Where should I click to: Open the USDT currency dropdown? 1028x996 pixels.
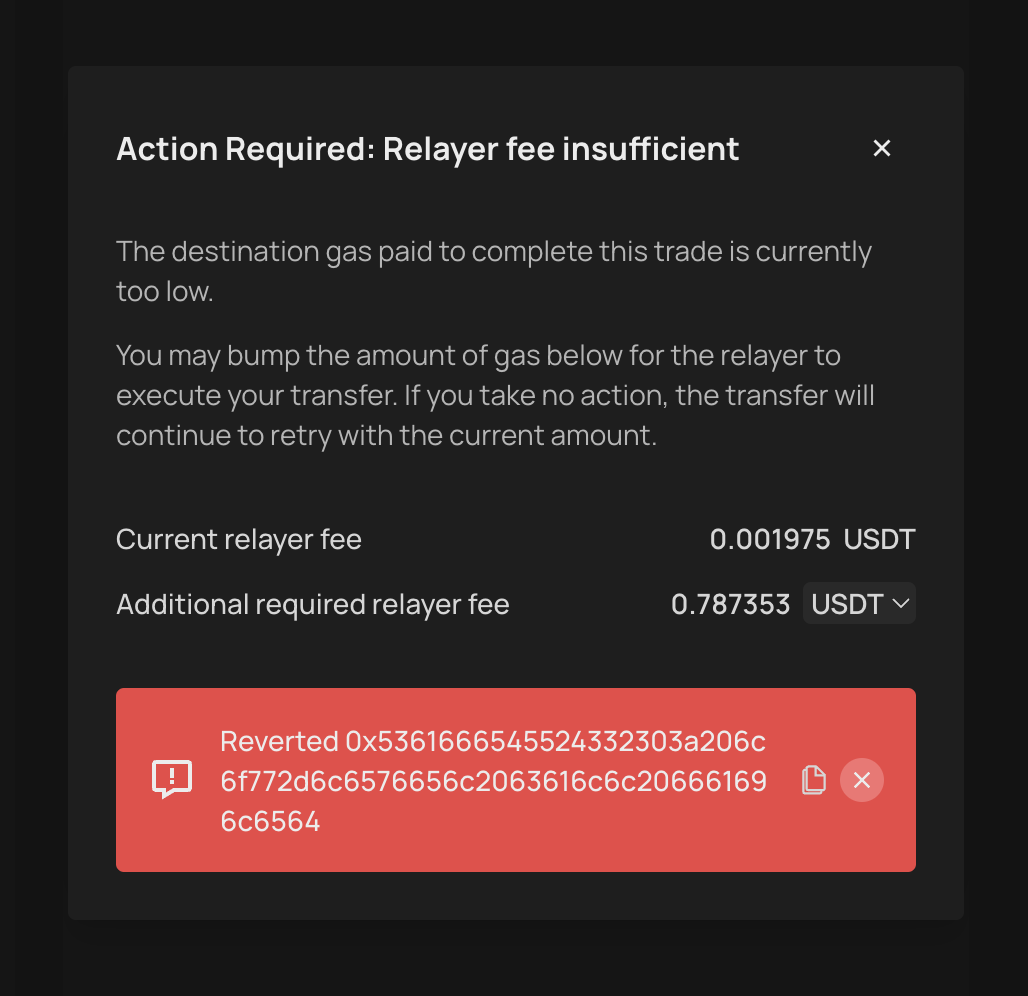[x=858, y=603]
